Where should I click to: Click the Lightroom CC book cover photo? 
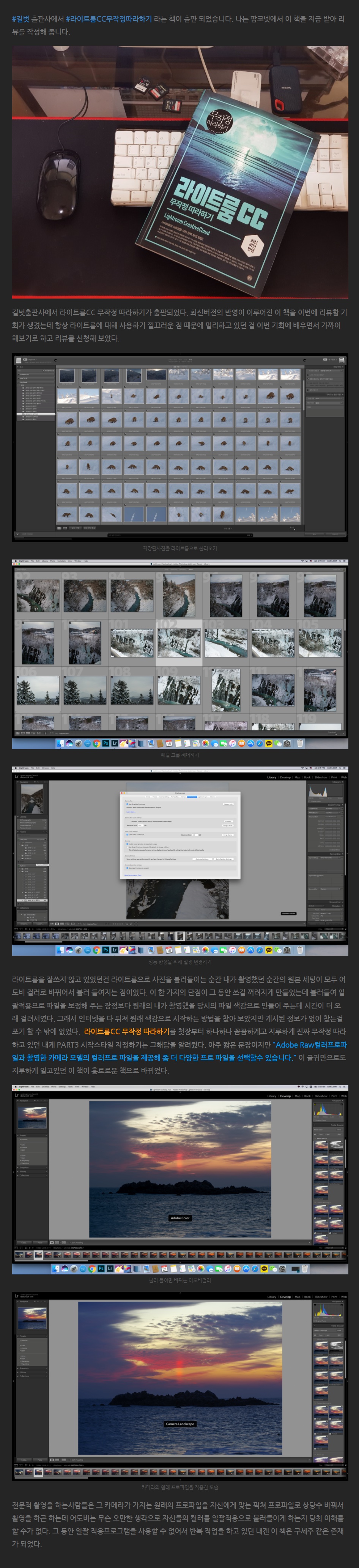179,172
